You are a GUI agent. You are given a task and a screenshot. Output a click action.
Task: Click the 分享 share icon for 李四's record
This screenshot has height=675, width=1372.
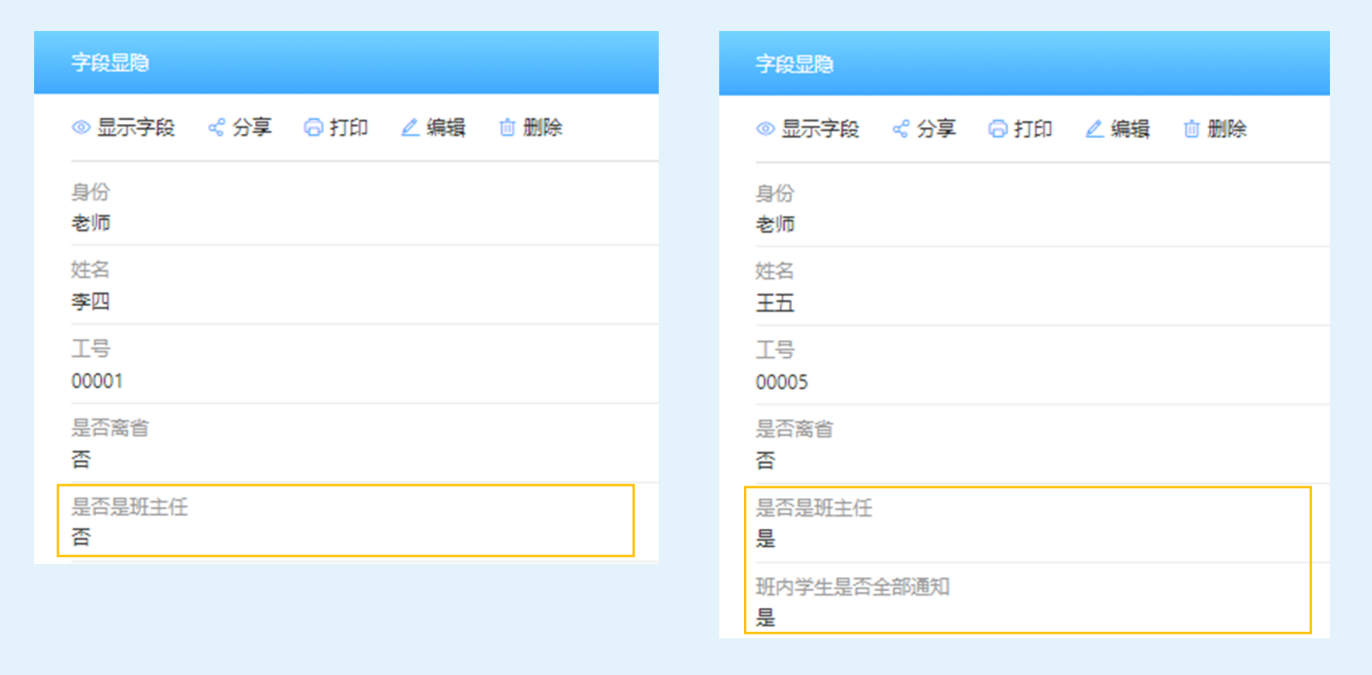click(x=216, y=128)
